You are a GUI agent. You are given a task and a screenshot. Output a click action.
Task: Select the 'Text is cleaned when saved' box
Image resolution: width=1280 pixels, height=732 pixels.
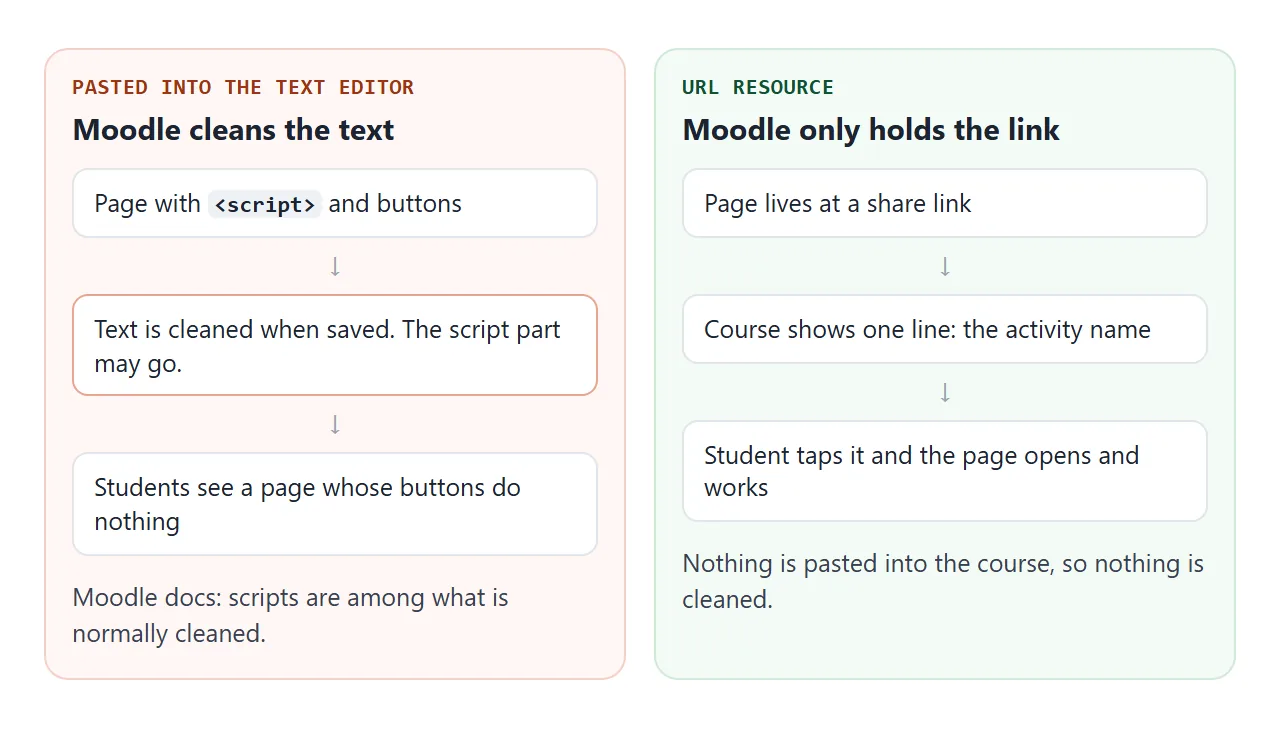[x=335, y=345]
